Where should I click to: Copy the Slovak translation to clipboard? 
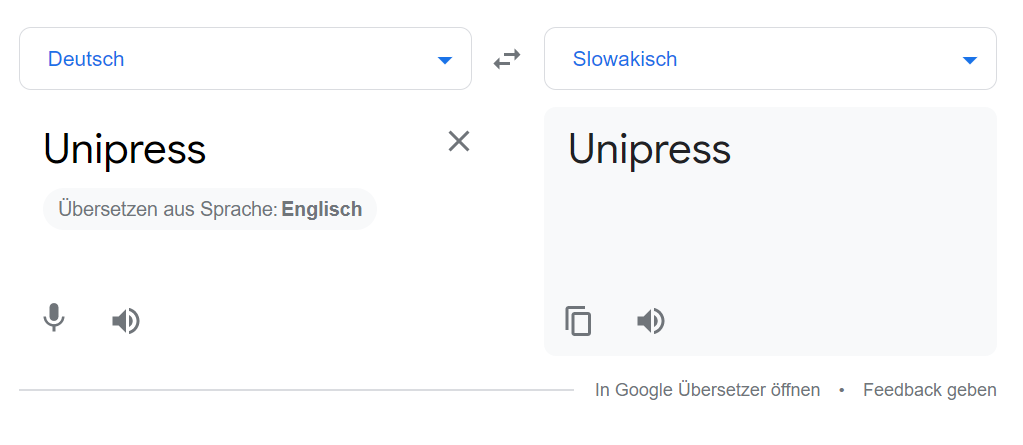pyautogui.click(x=578, y=320)
